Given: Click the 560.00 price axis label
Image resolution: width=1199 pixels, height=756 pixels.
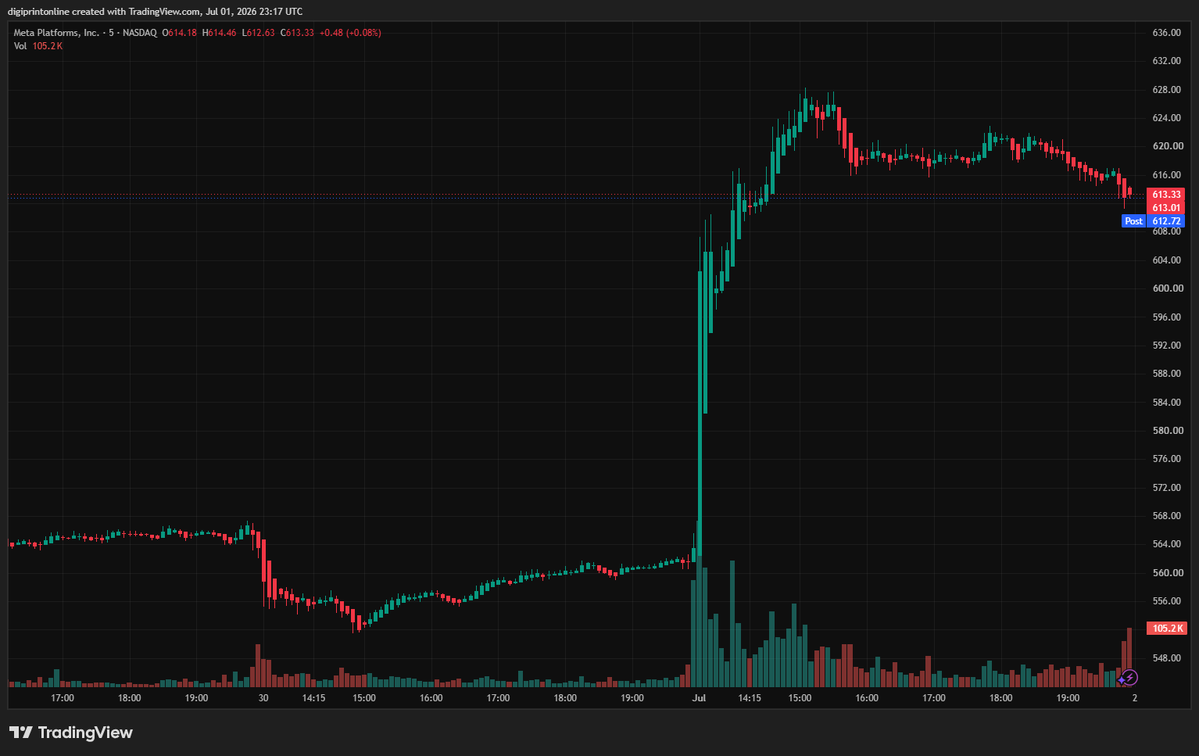Looking at the screenshot, I should [x=1167, y=573].
